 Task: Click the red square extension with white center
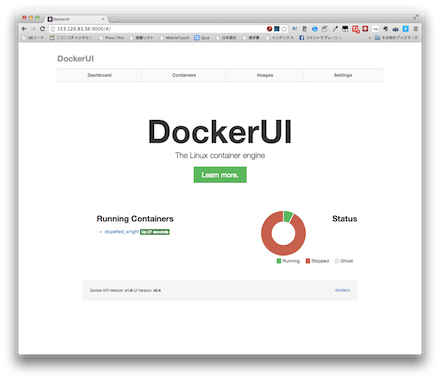coord(365,29)
